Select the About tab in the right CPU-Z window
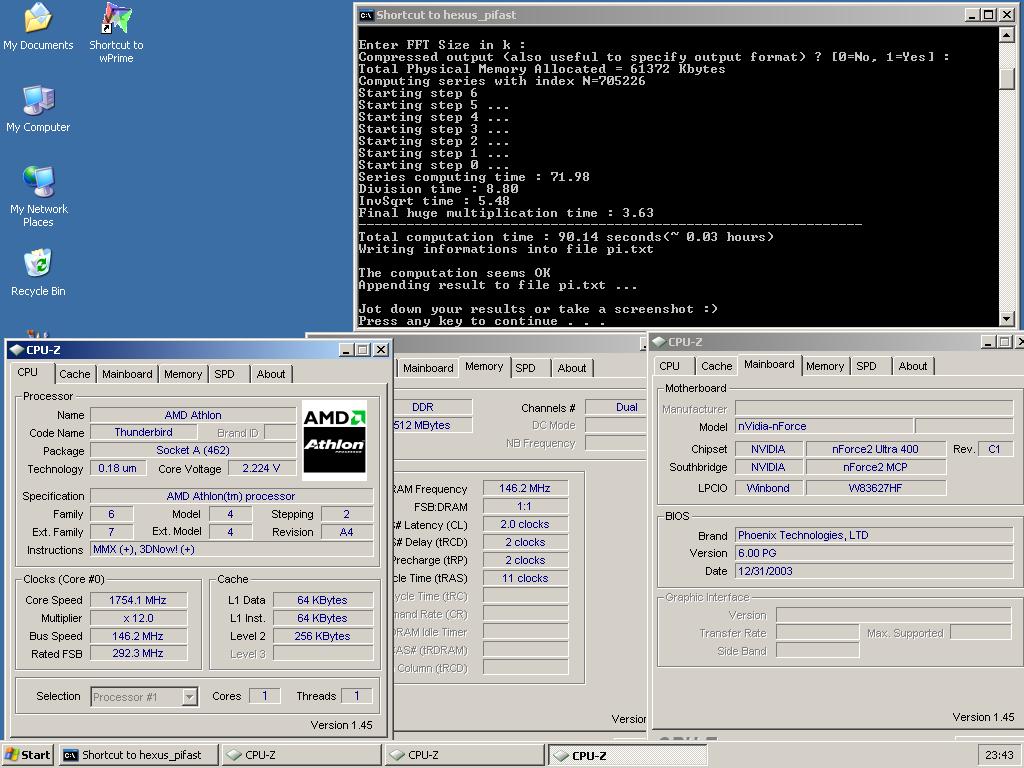Screen dimensions: 1024x768 912,366
